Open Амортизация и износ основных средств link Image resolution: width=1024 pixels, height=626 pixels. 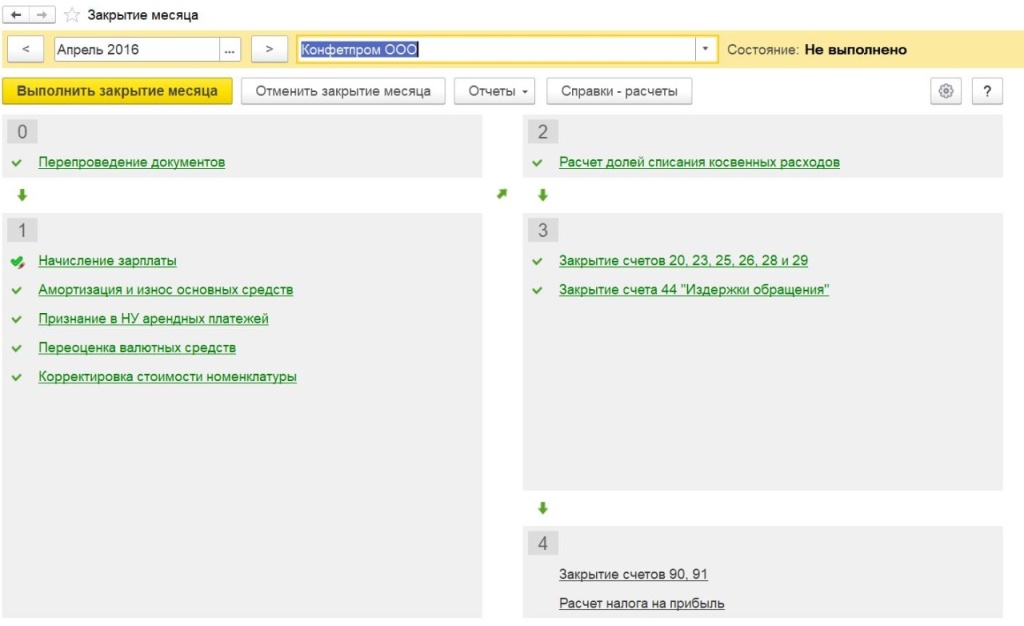tap(166, 290)
